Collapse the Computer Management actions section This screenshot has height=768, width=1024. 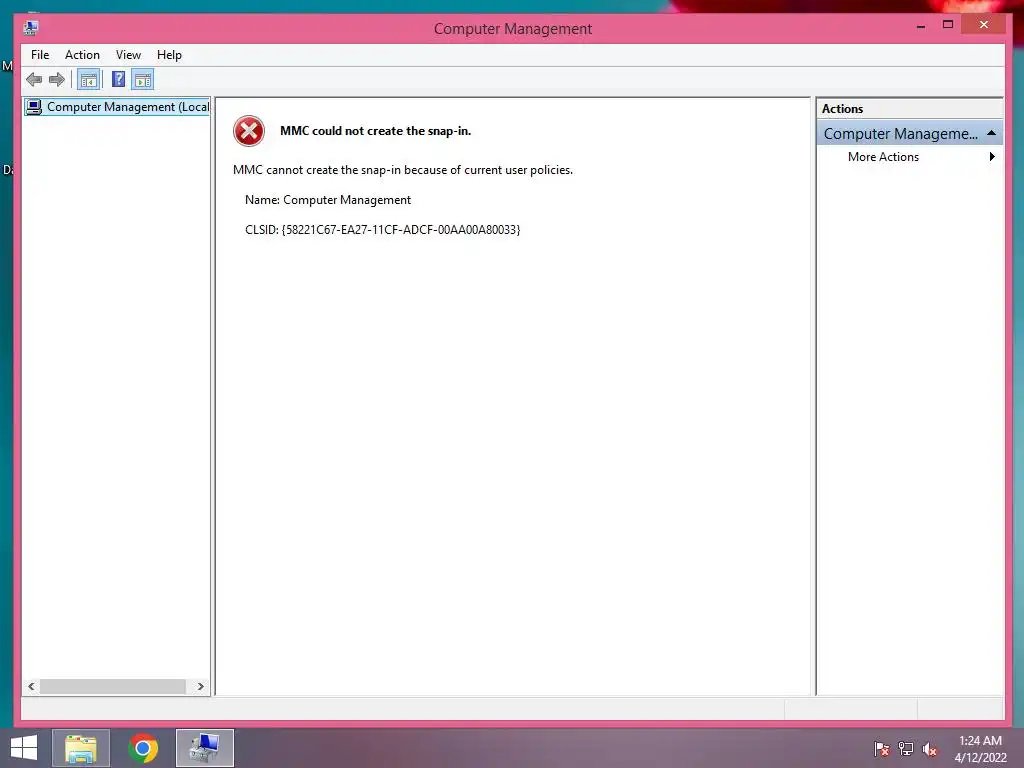click(x=991, y=133)
